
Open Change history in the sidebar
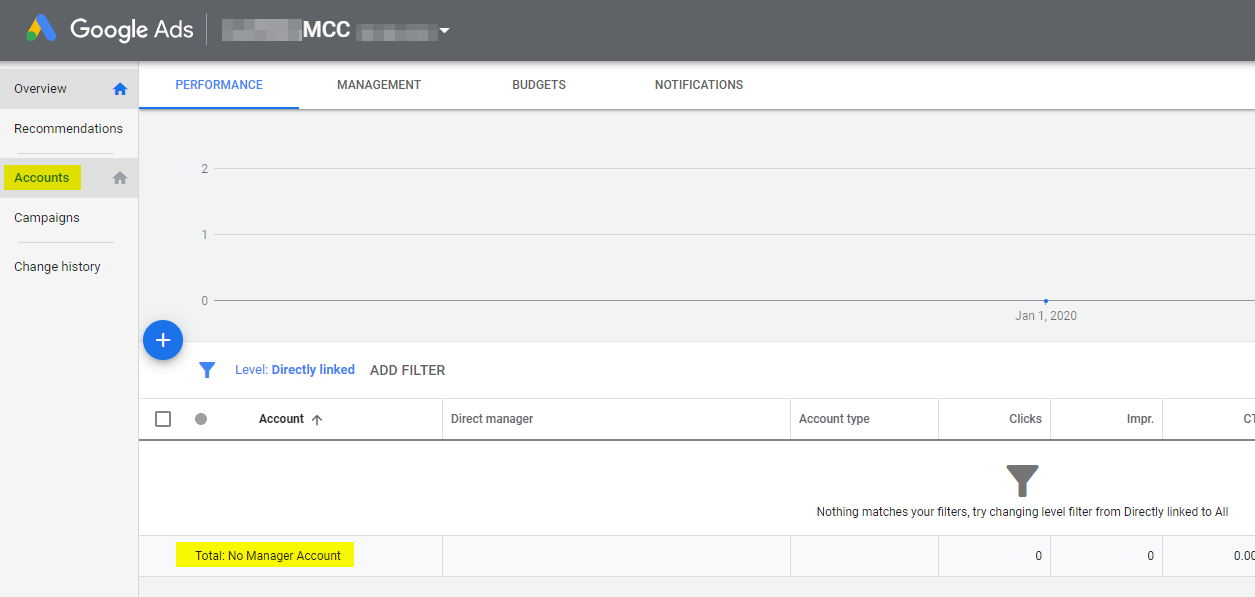tap(57, 267)
